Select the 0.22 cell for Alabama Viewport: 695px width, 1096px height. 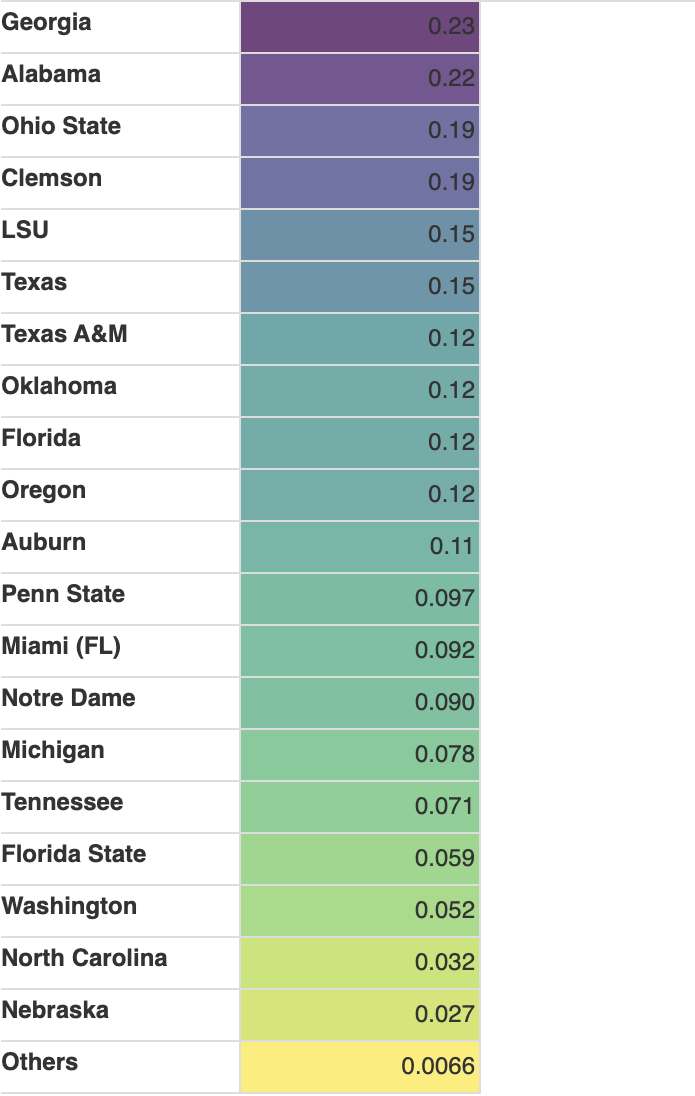360,79
